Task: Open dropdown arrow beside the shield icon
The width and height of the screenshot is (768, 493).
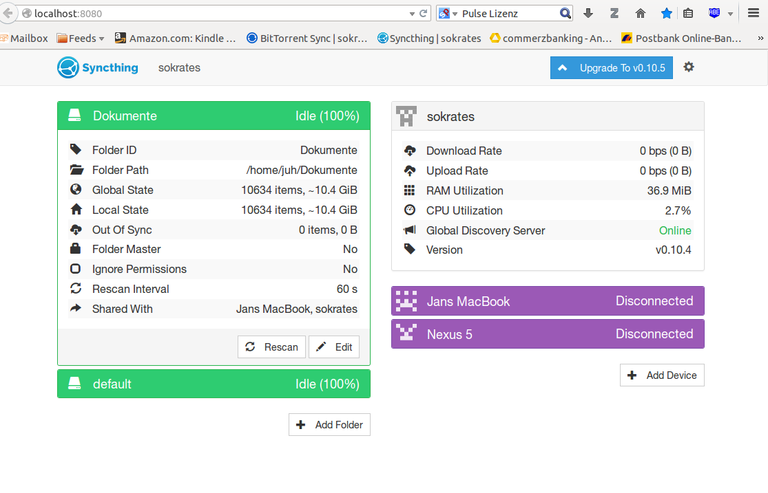Action: (730, 14)
